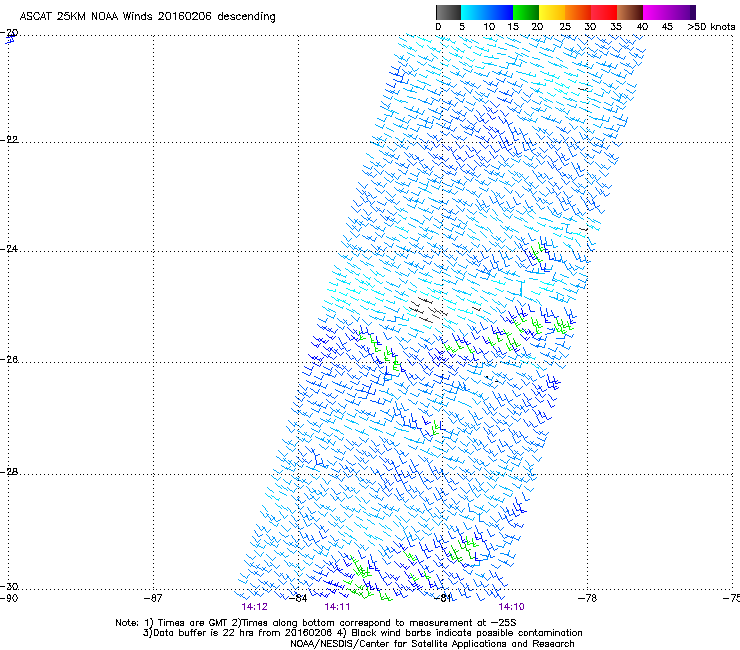Click the "20" label under the color bar
The width and height of the screenshot is (740, 650).
[x=537, y=27]
